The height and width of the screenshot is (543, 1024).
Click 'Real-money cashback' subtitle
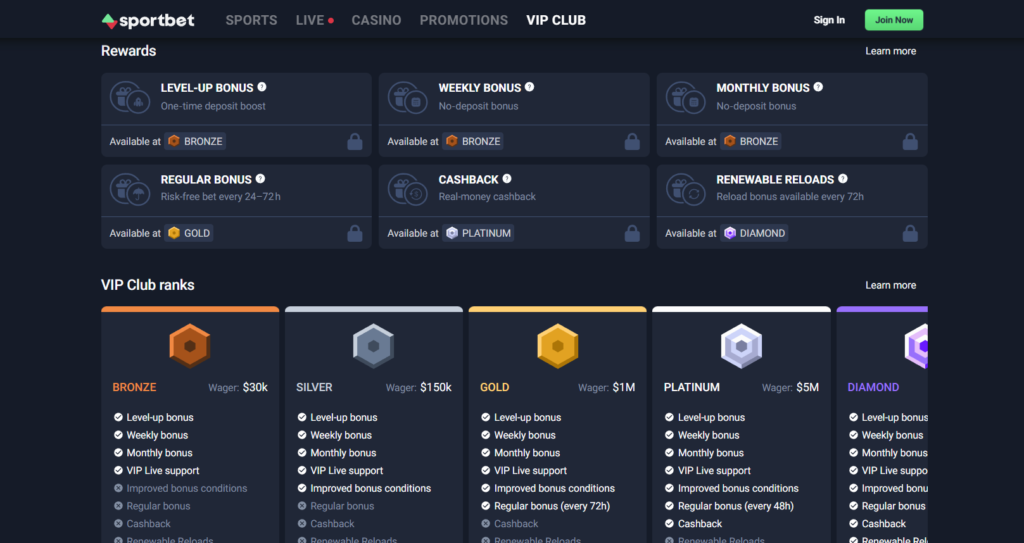point(487,197)
